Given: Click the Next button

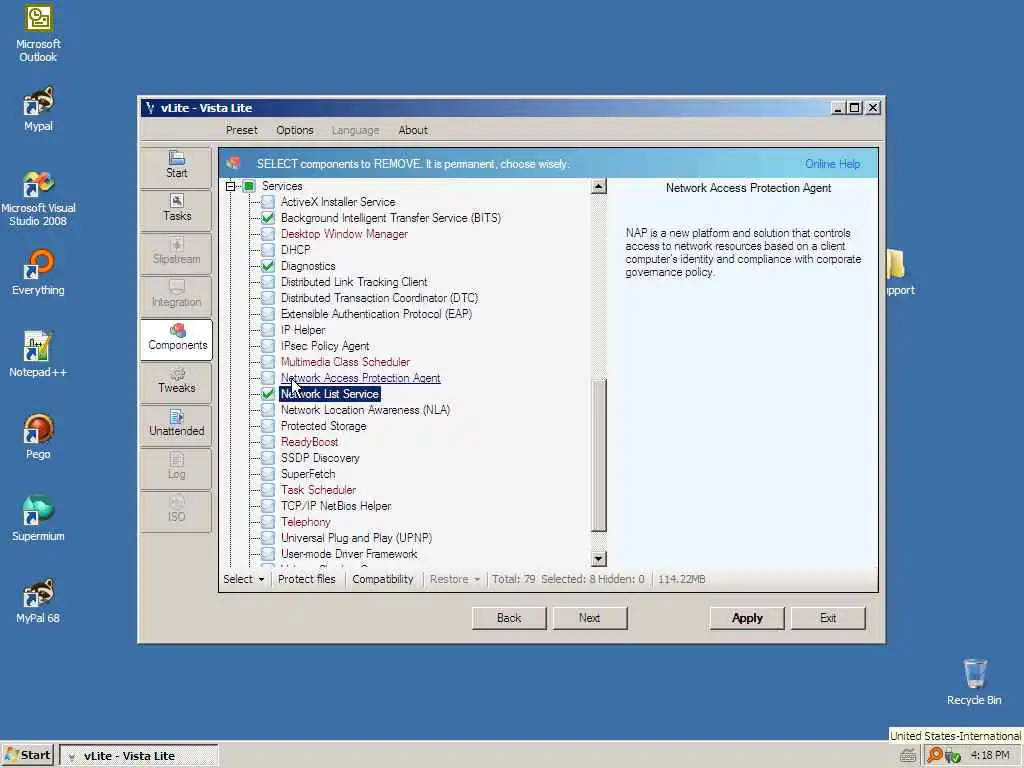Looking at the screenshot, I should coord(590,618).
